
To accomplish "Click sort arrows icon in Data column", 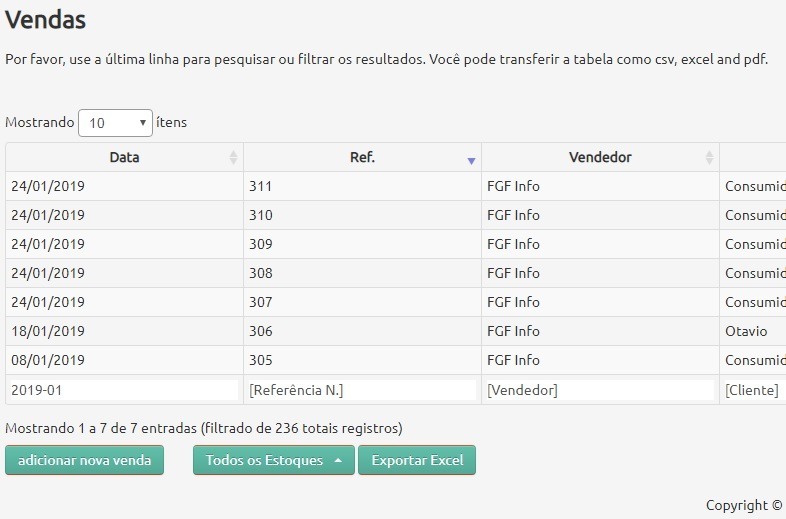I will [233, 158].
